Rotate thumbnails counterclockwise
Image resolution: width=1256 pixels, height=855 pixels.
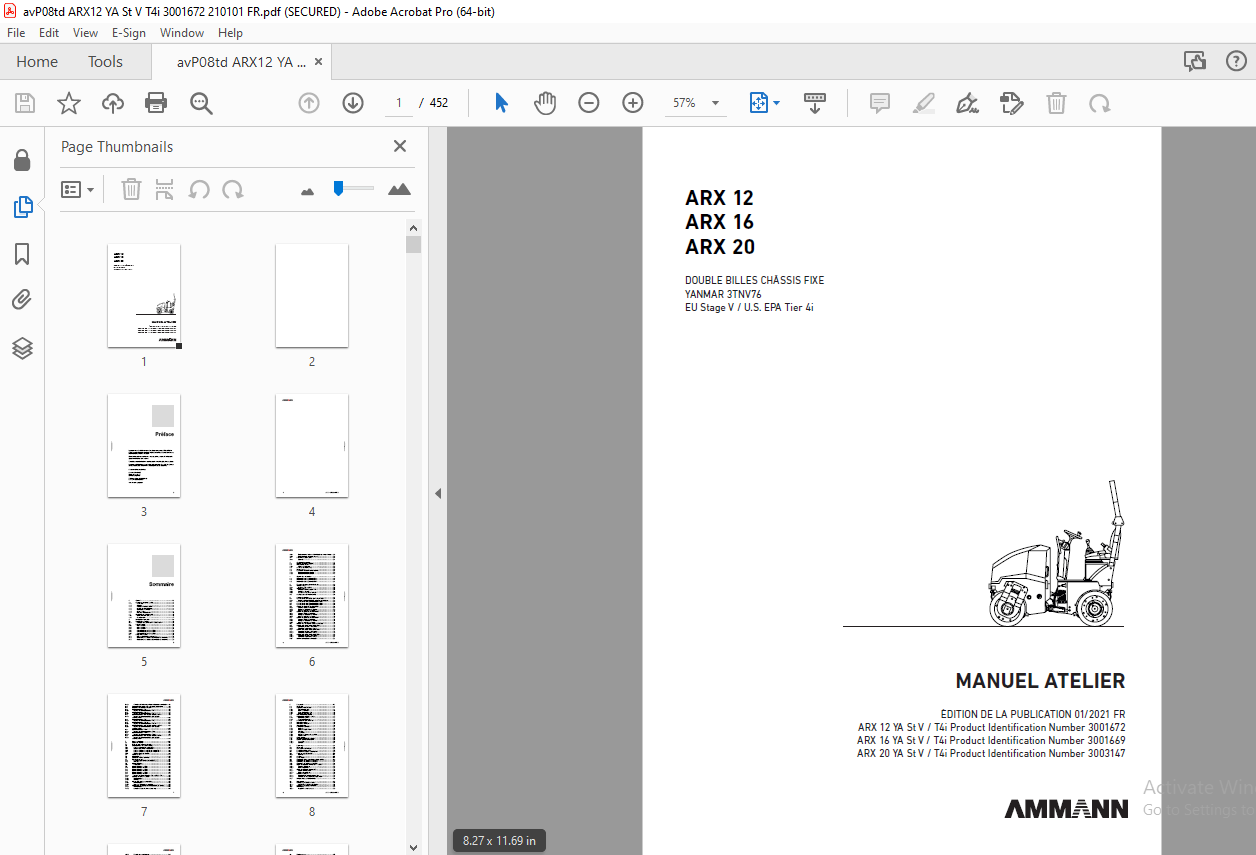pos(199,189)
